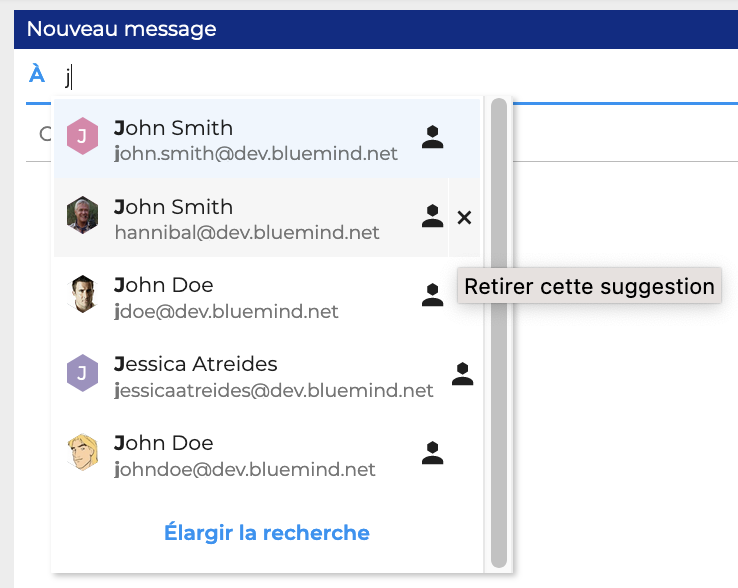
Task: Choose John Smith with the hannibal address
Action: (x=247, y=219)
